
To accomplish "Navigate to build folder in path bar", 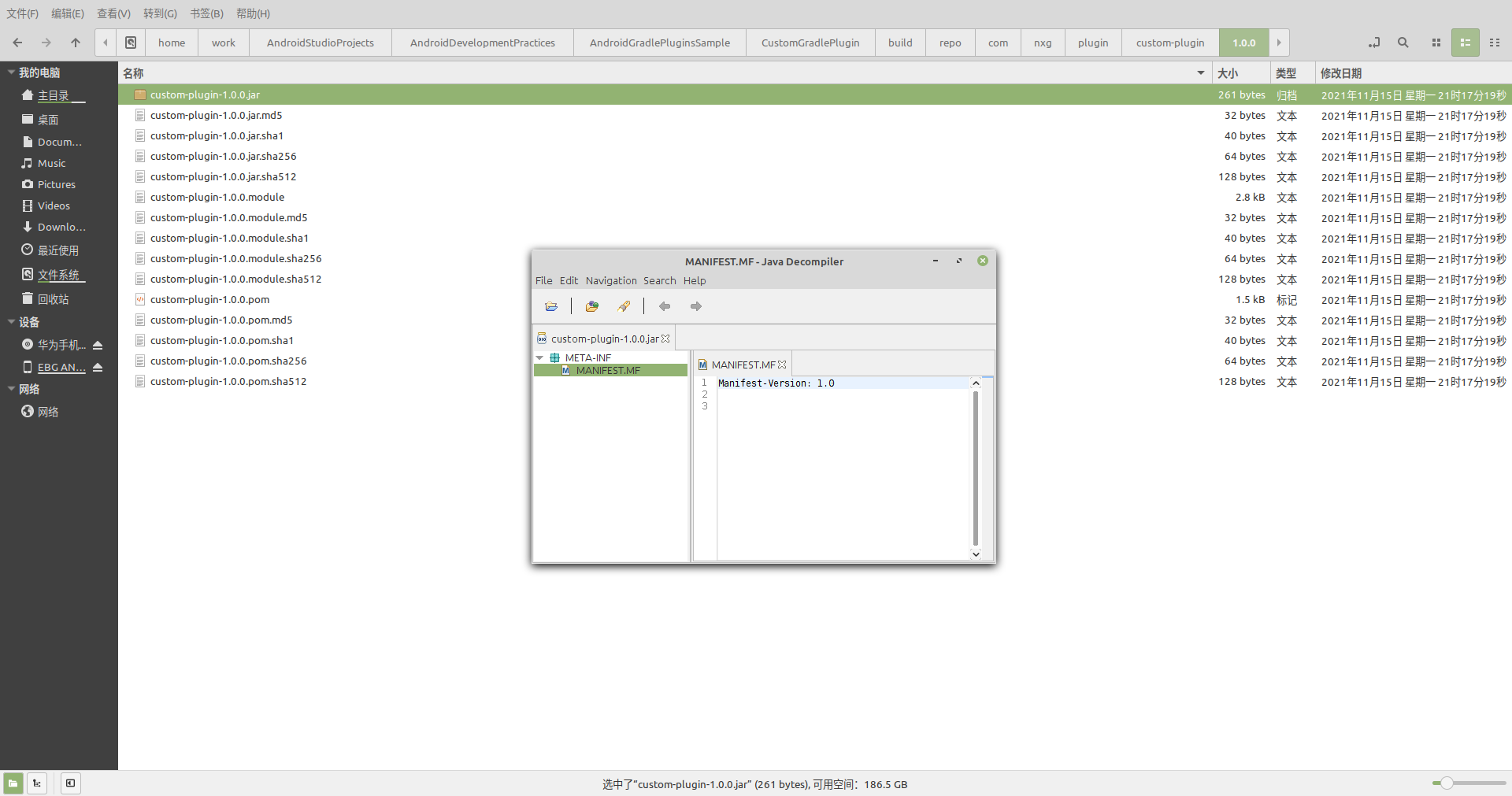I will pos(900,43).
